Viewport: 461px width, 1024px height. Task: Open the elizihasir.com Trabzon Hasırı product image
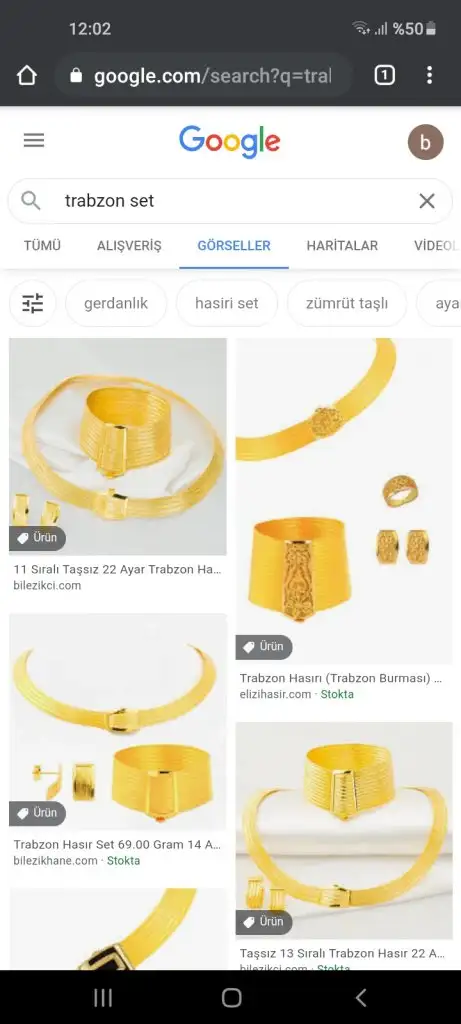[x=344, y=501]
